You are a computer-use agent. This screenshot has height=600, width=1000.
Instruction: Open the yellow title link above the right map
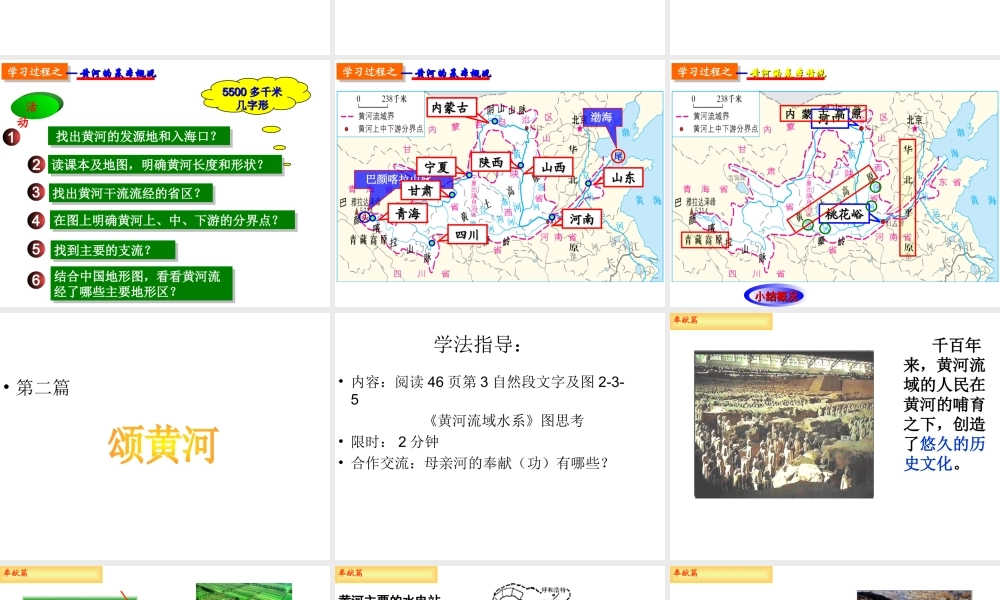(787, 74)
